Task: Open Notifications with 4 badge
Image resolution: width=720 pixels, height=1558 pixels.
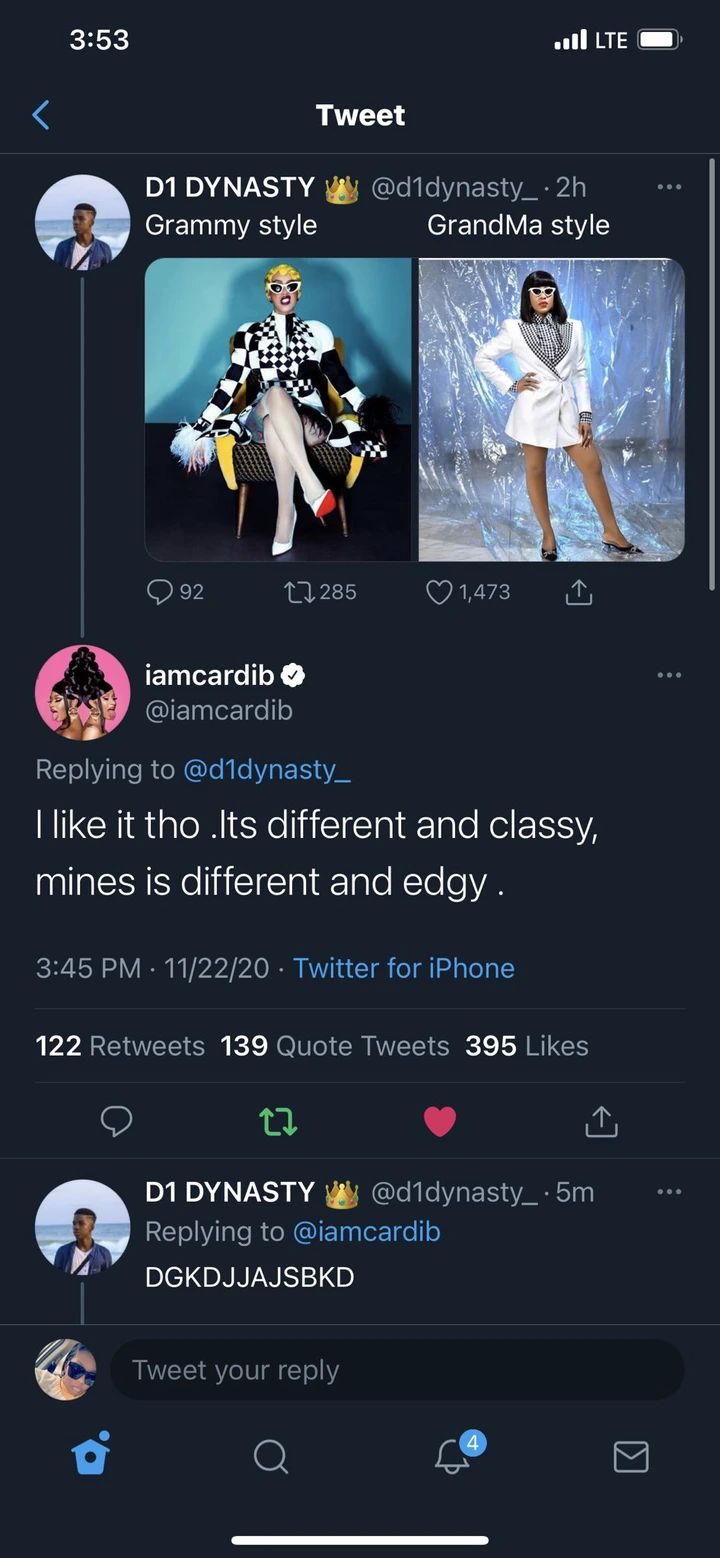Action: coord(453,1456)
